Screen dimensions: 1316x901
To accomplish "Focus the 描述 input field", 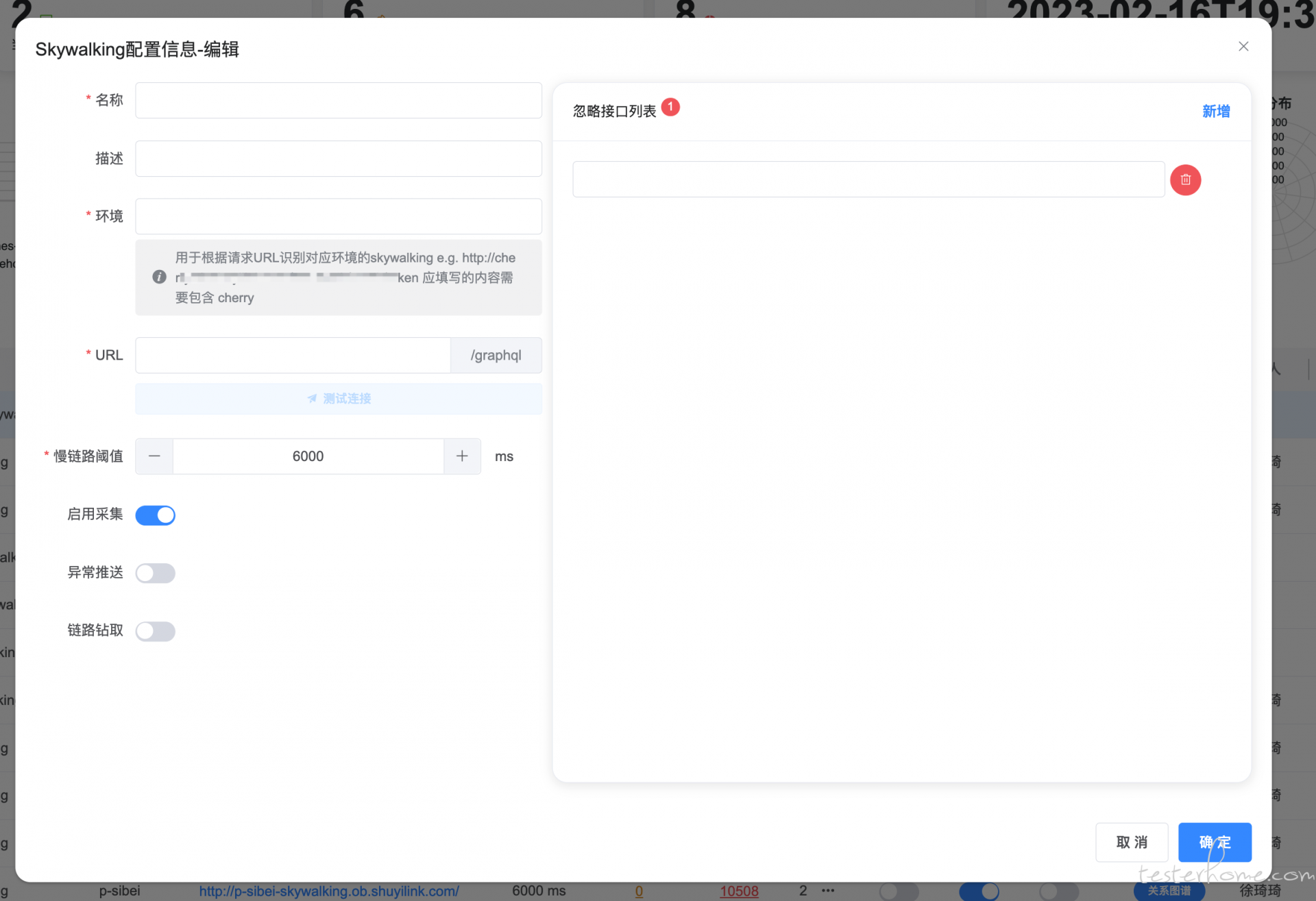I will [x=339, y=159].
